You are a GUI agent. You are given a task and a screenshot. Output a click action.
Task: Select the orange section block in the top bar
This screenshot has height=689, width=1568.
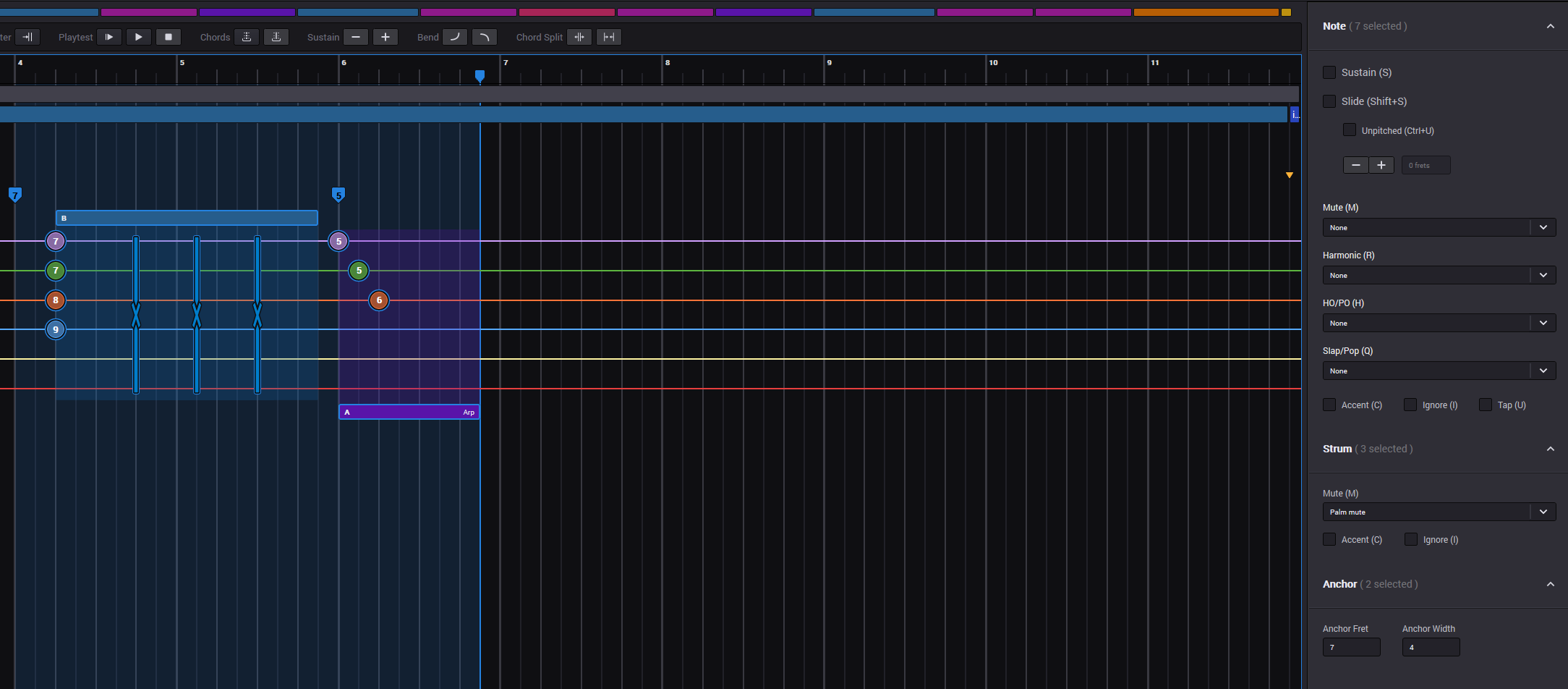pyautogui.click(x=1206, y=12)
